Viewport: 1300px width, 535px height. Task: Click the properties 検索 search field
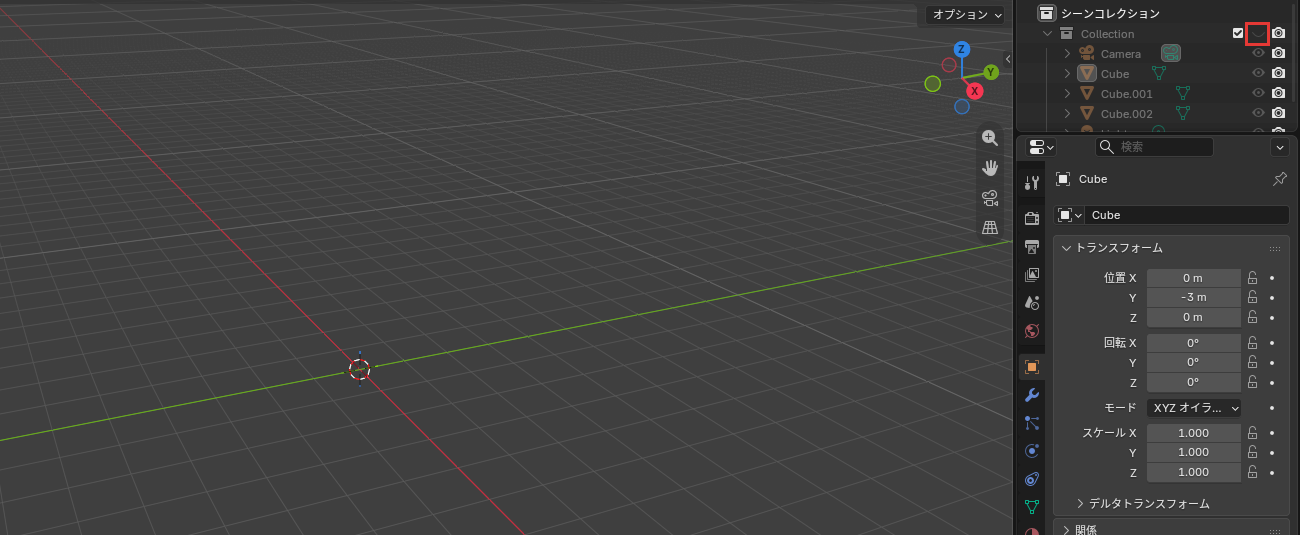[1154, 147]
